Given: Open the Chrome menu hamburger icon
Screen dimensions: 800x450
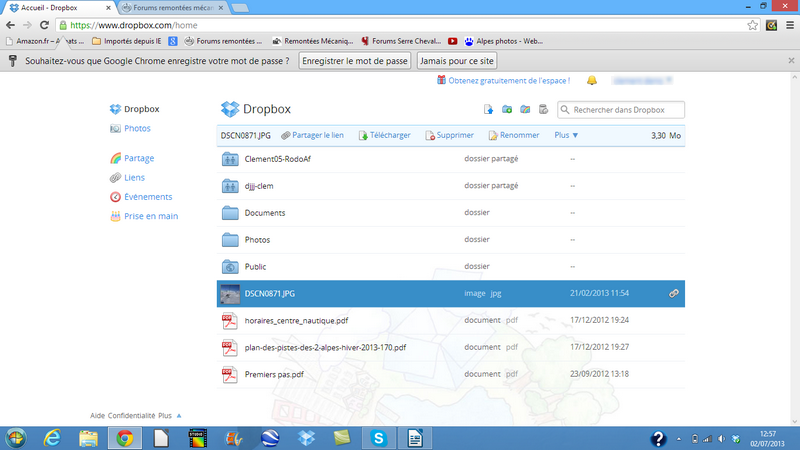Looking at the screenshot, I should pos(790,25).
